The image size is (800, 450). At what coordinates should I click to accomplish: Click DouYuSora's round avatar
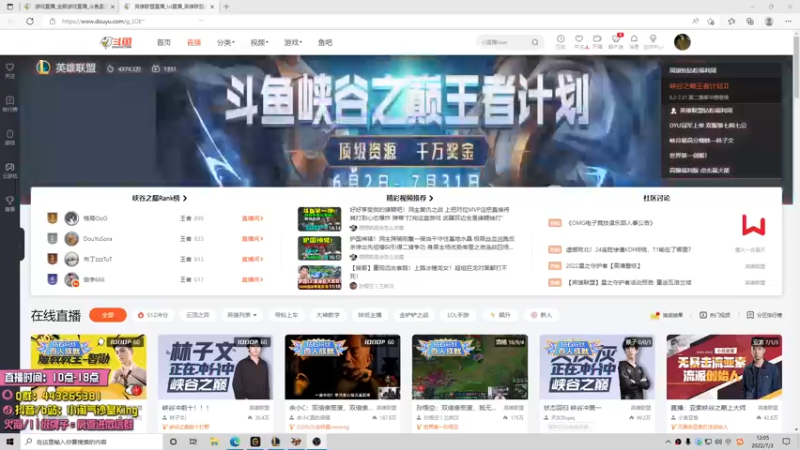pos(71,239)
